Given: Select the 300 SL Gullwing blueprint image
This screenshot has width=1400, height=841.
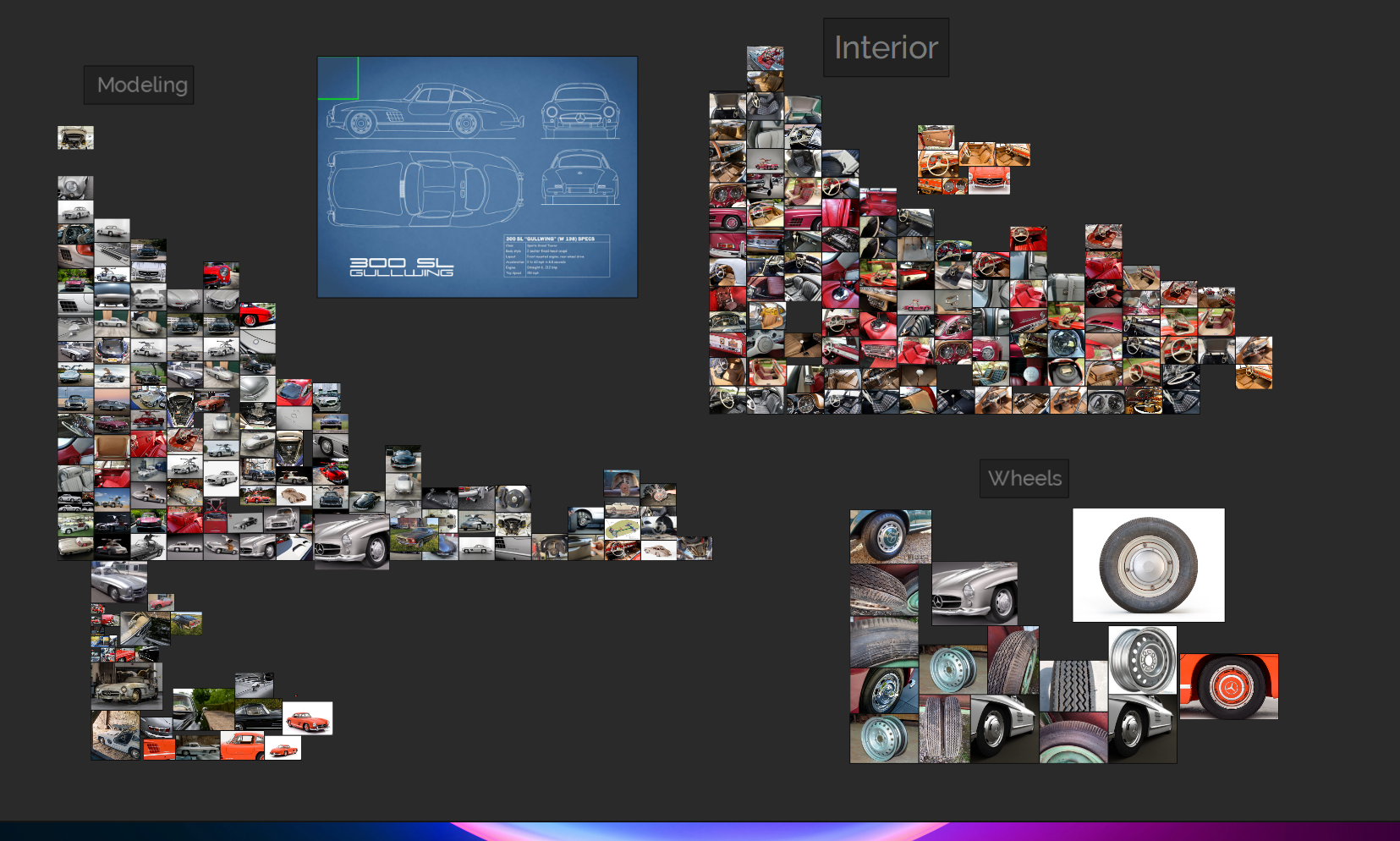Looking at the screenshot, I should [477, 177].
